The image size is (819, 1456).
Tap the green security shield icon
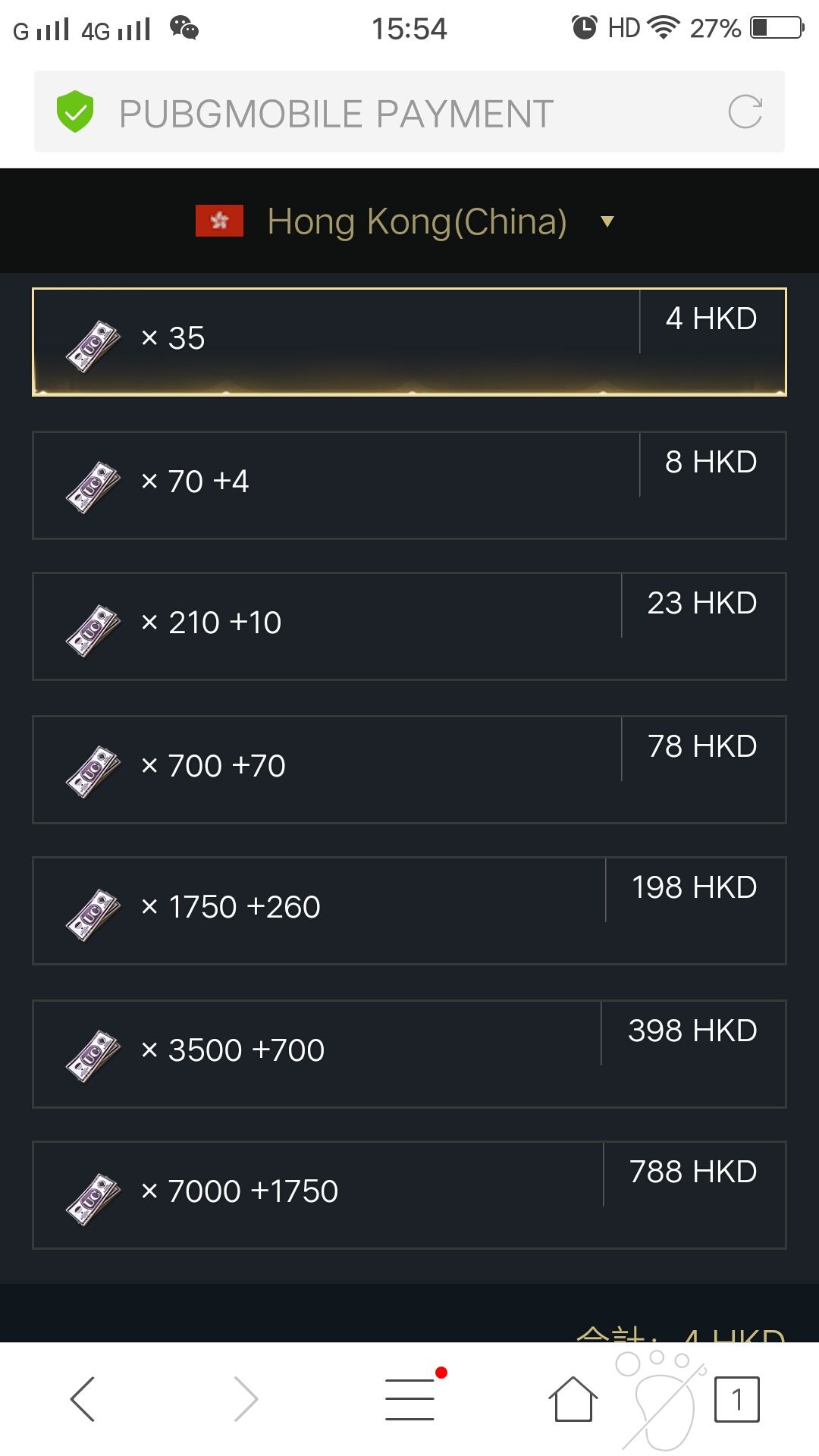(75, 111)
